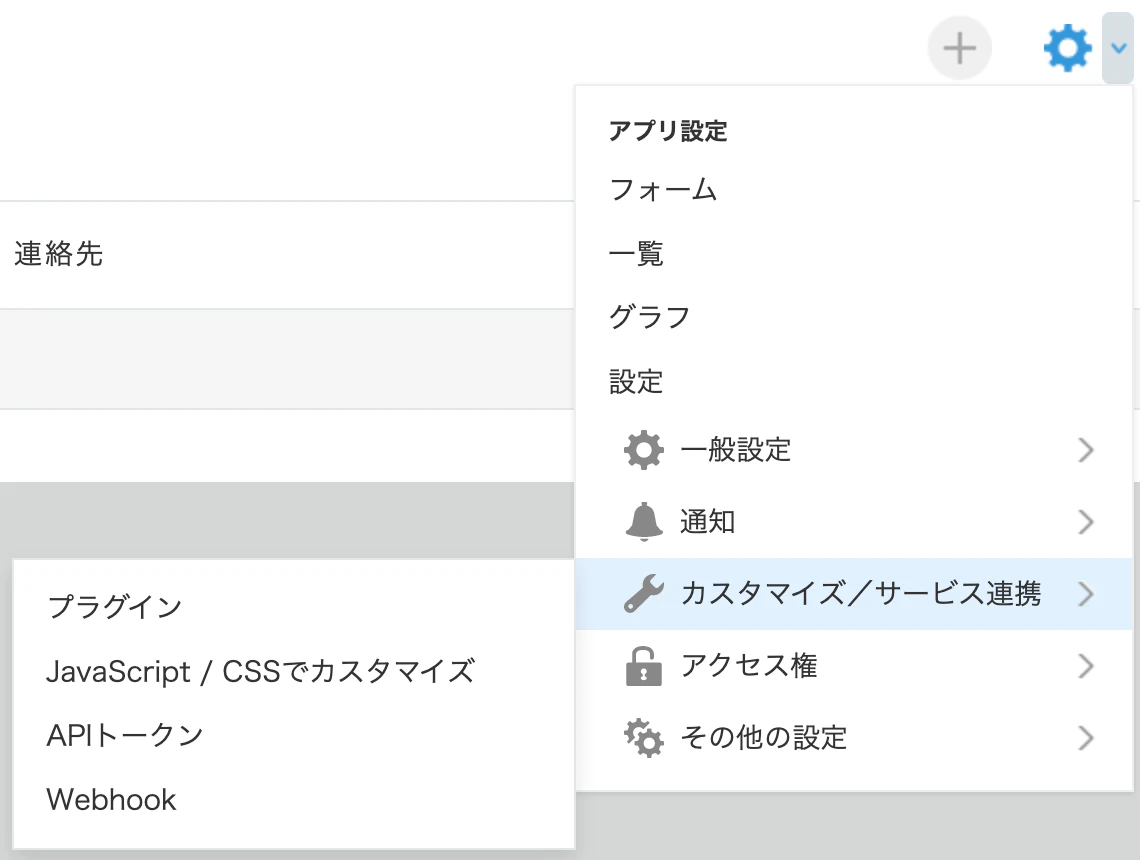This screenshot has width=1140, height=860.
Task: Select the グラフ menu item
Action: tap(649, 317)
